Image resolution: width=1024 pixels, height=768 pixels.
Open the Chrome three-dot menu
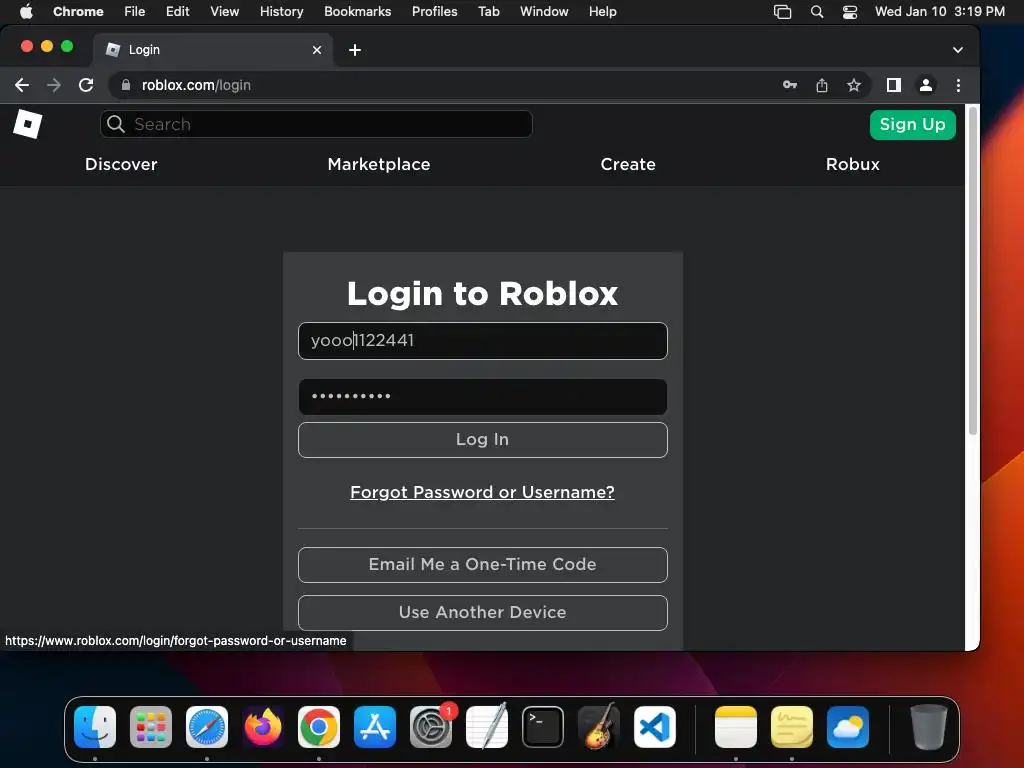958,85
